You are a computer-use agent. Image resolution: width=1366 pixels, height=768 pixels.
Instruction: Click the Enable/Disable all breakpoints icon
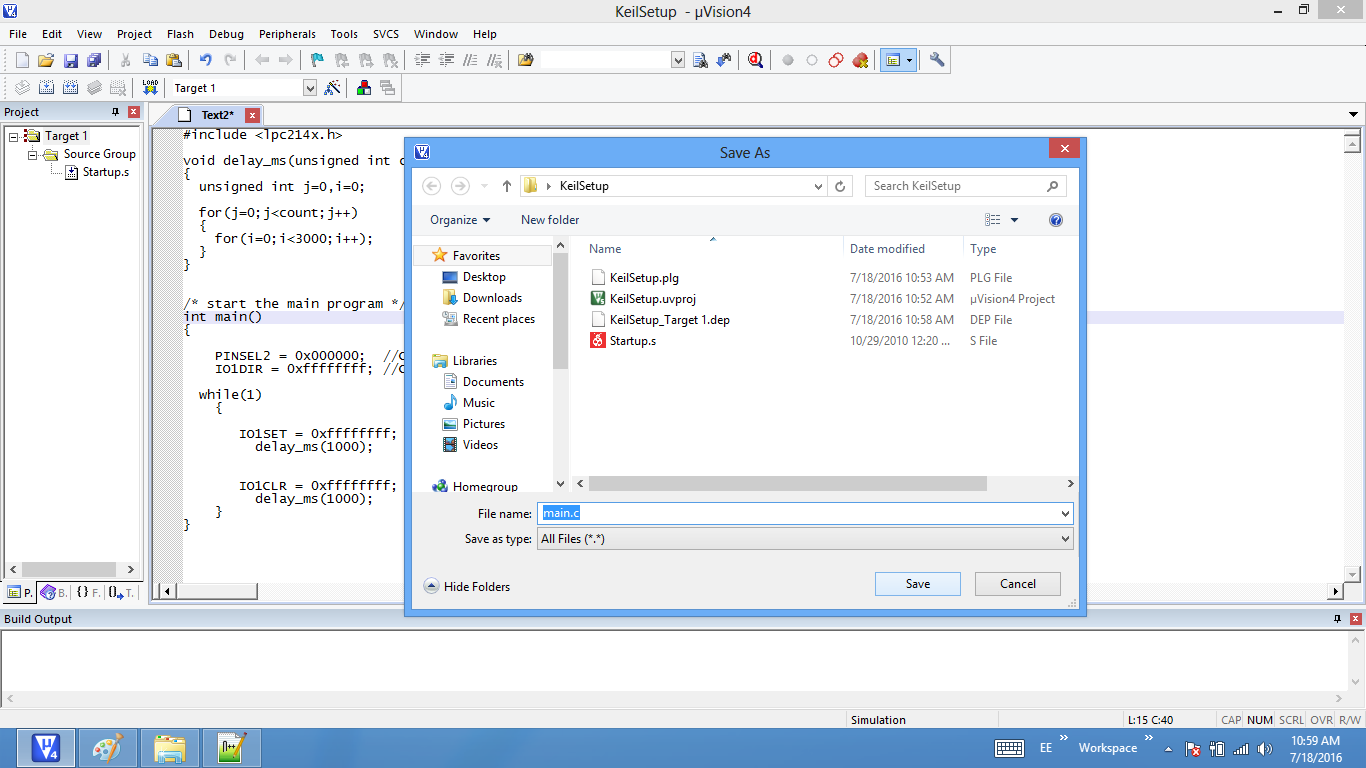pos(836,60)
